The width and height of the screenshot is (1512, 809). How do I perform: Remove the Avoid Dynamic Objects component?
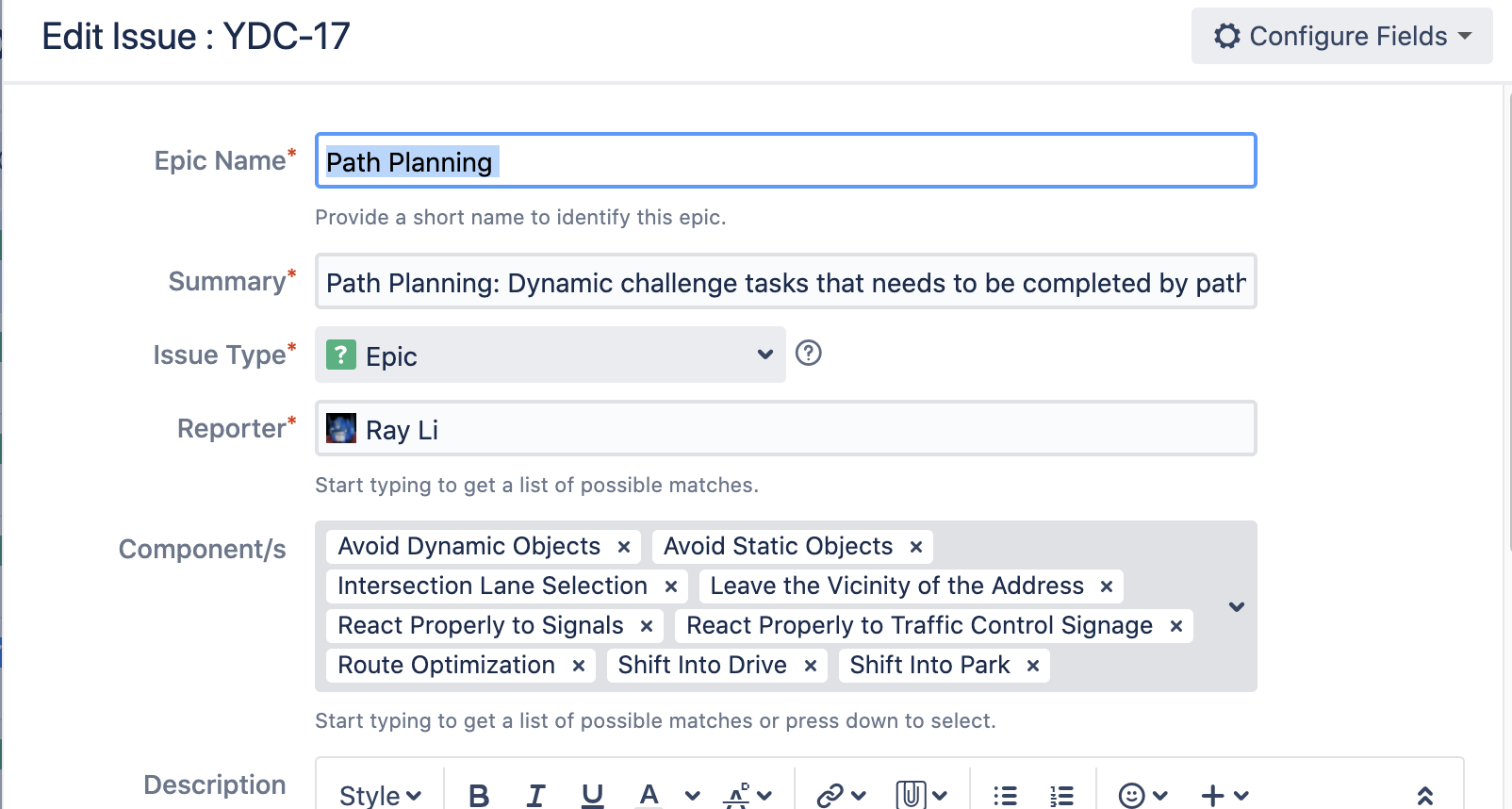pos(624,547)
